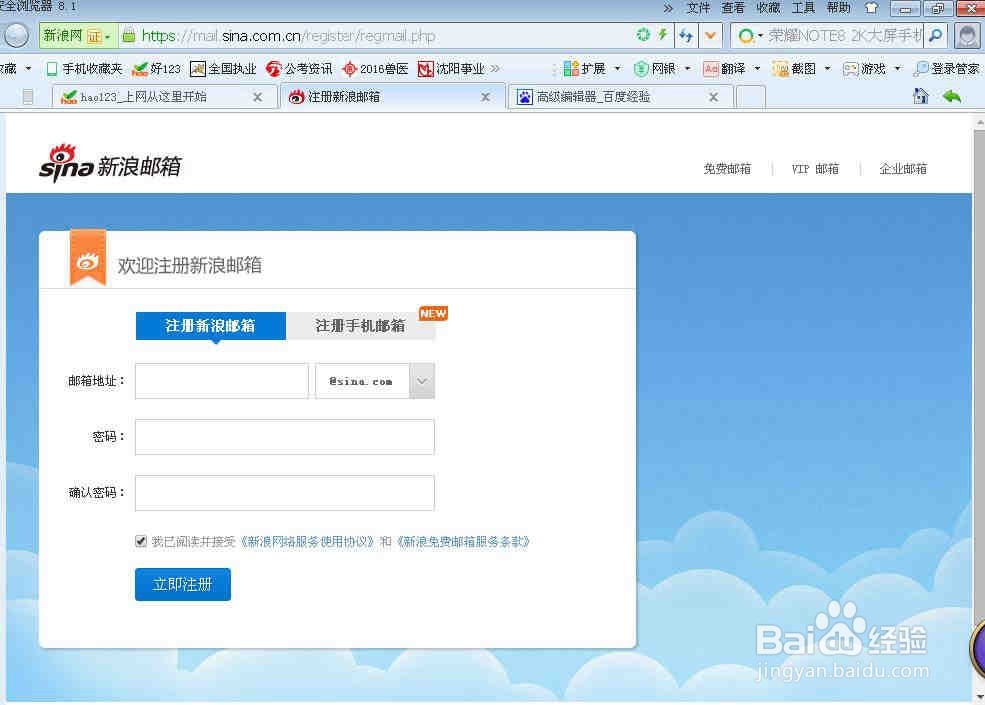Go to 企业邮箱 link
The width and height of the screenshot is (985, 705).
click(903, 169)
